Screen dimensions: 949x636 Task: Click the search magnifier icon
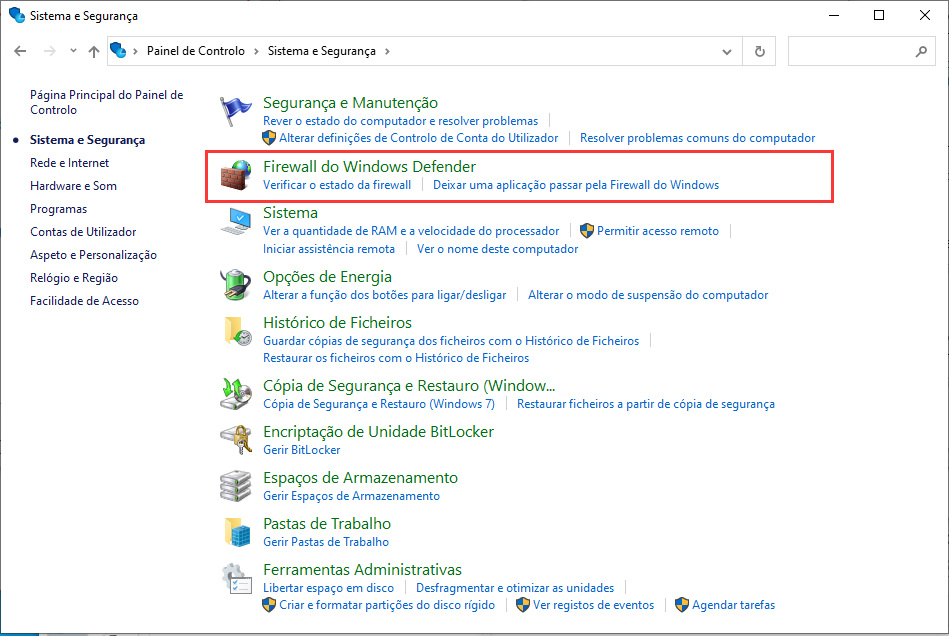921,51
